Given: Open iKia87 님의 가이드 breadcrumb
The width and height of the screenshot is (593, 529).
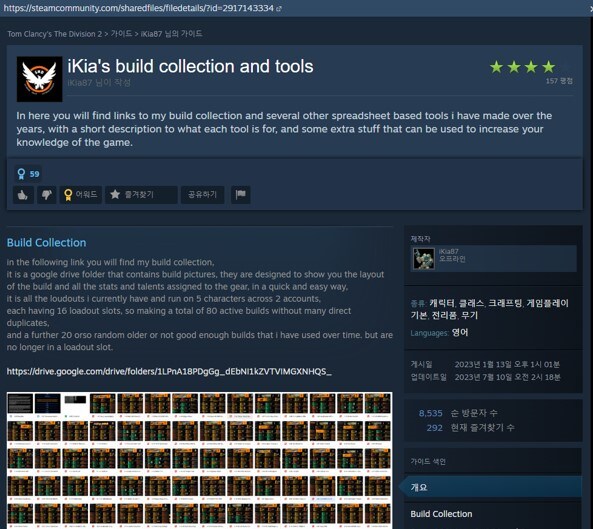Looking at the screenshot, I should tap(171, 34).
